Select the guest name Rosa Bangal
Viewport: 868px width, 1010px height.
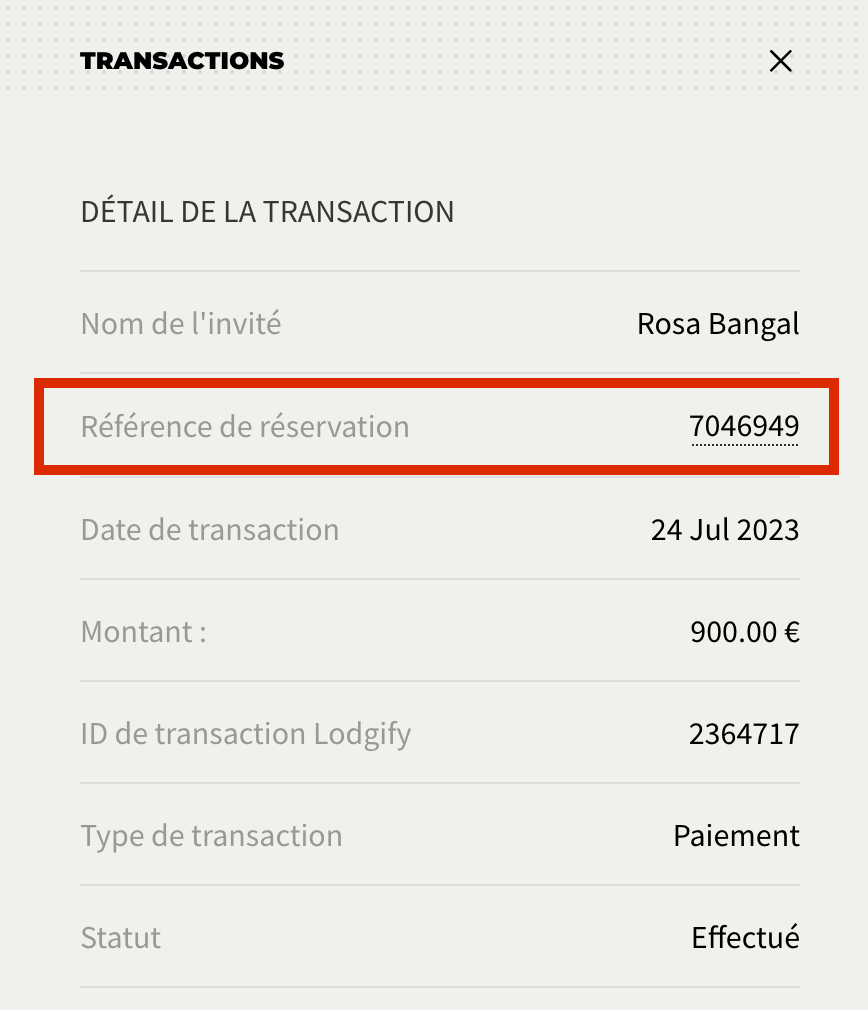[718, 324]
